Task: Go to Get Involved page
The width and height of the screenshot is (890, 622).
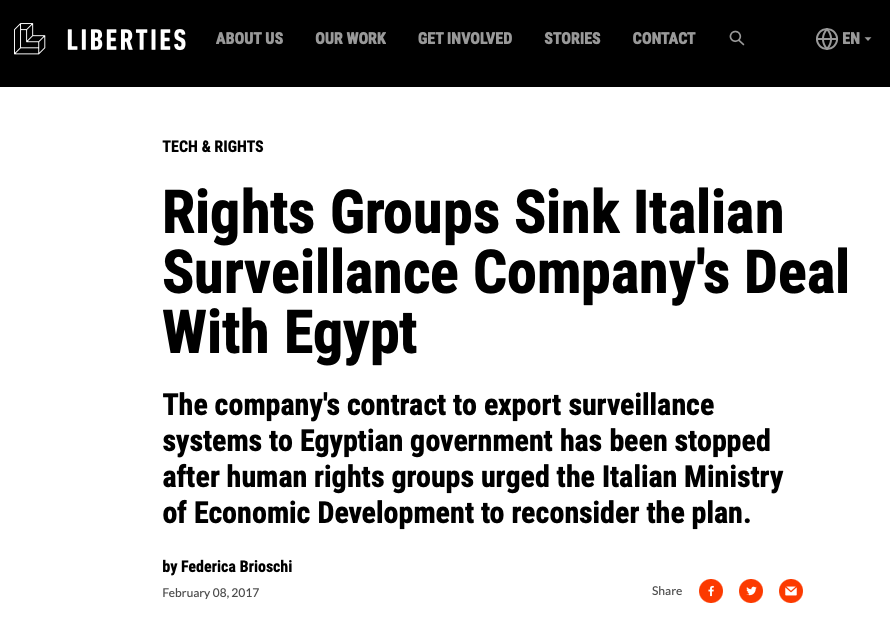Action: pyautogui.click(x=465, y=39)
